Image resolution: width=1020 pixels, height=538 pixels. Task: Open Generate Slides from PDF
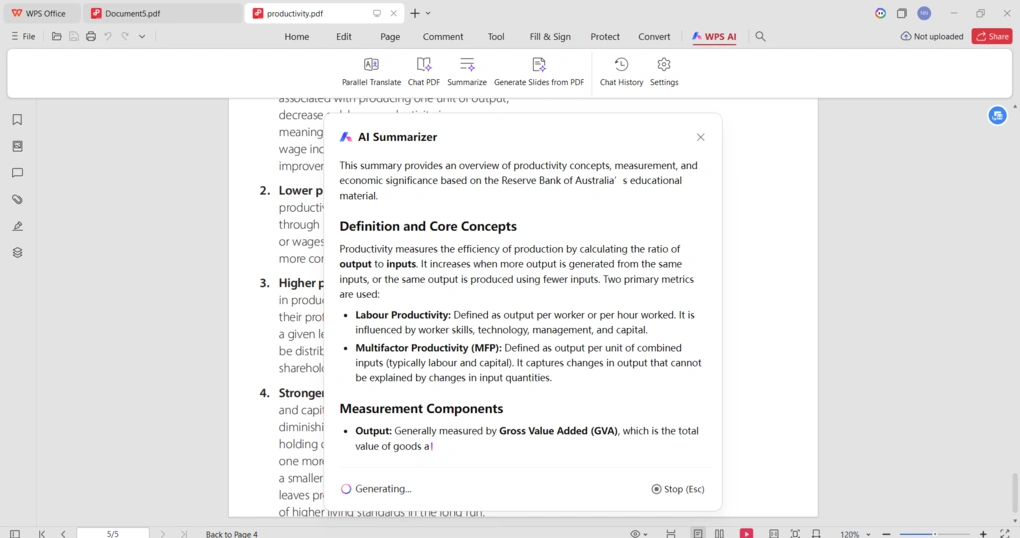click(x=539, y=72)
